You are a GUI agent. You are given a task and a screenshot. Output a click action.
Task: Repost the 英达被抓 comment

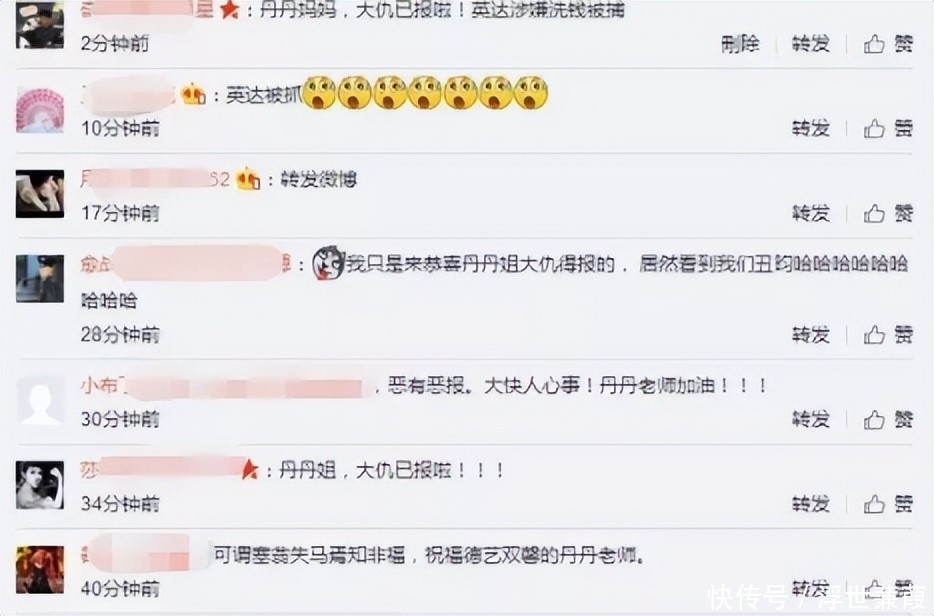(x=810, y=128)
